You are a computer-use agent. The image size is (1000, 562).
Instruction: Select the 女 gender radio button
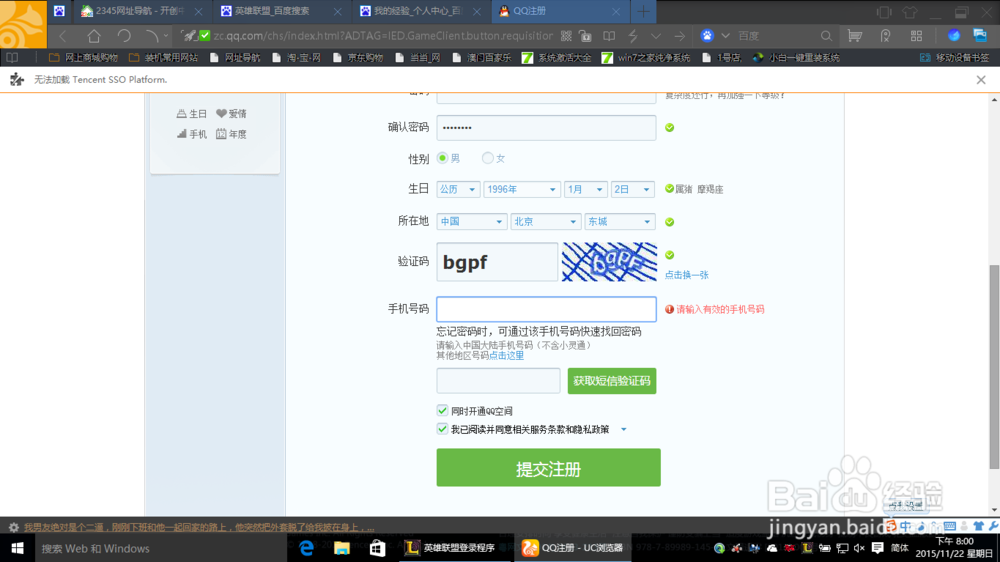tap(487, 158)
